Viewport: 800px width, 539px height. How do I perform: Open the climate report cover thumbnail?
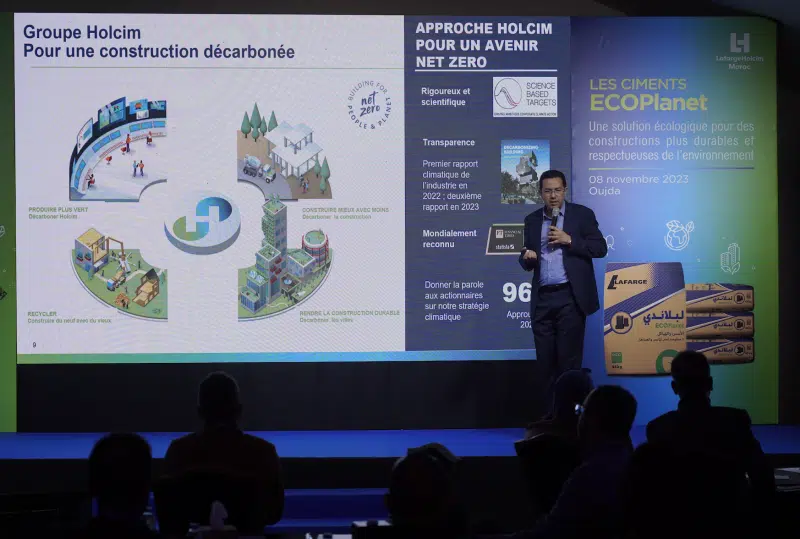coord(524,172)
